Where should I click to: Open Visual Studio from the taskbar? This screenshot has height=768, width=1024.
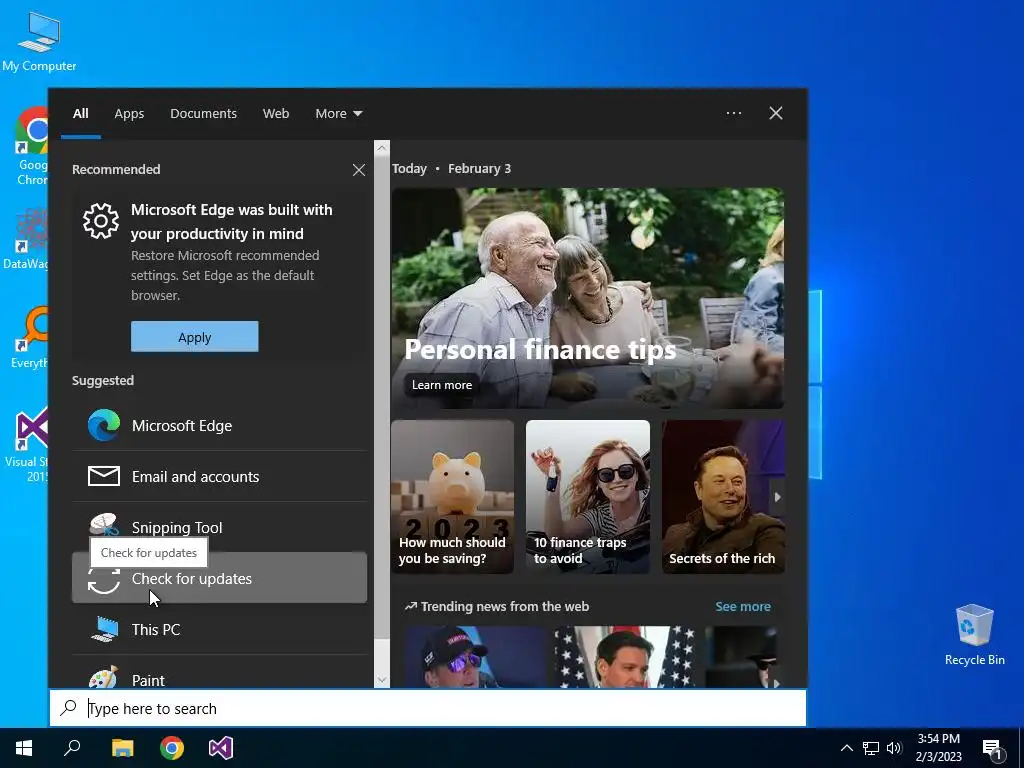click(221, 748)
